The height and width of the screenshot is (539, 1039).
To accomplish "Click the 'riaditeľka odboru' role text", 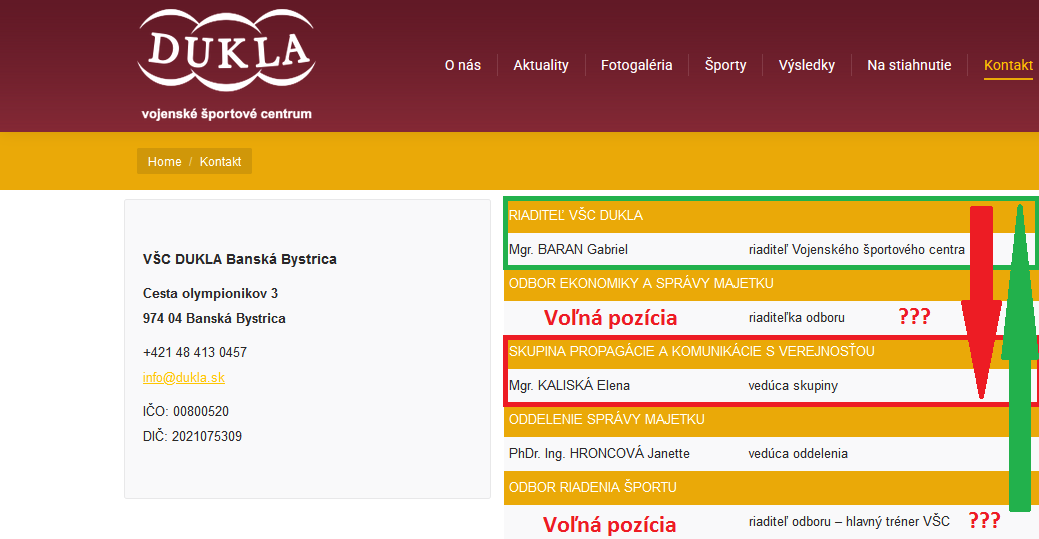I will pos(796,318).
